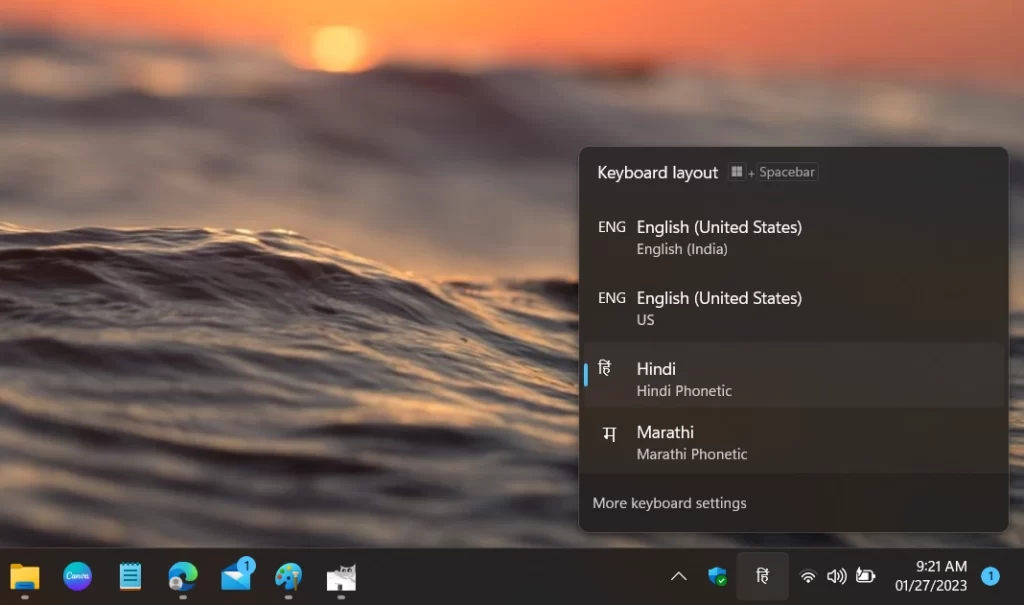Screen dimensions: 1024x605
Task: Open the clock showing 9:21 AM
Action: [x=941, y=566]
